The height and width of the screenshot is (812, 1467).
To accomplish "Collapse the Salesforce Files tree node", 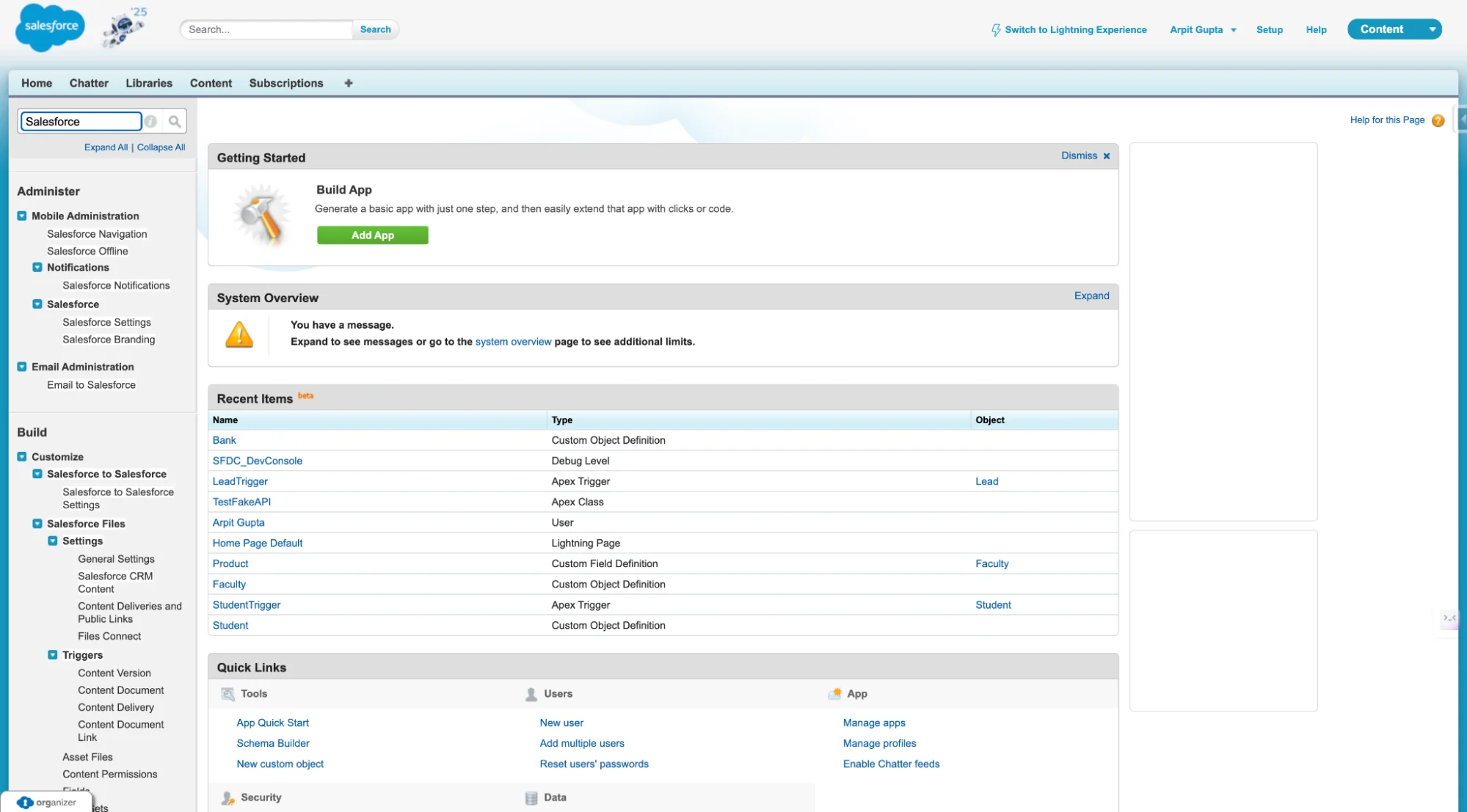I will (37, 523).
